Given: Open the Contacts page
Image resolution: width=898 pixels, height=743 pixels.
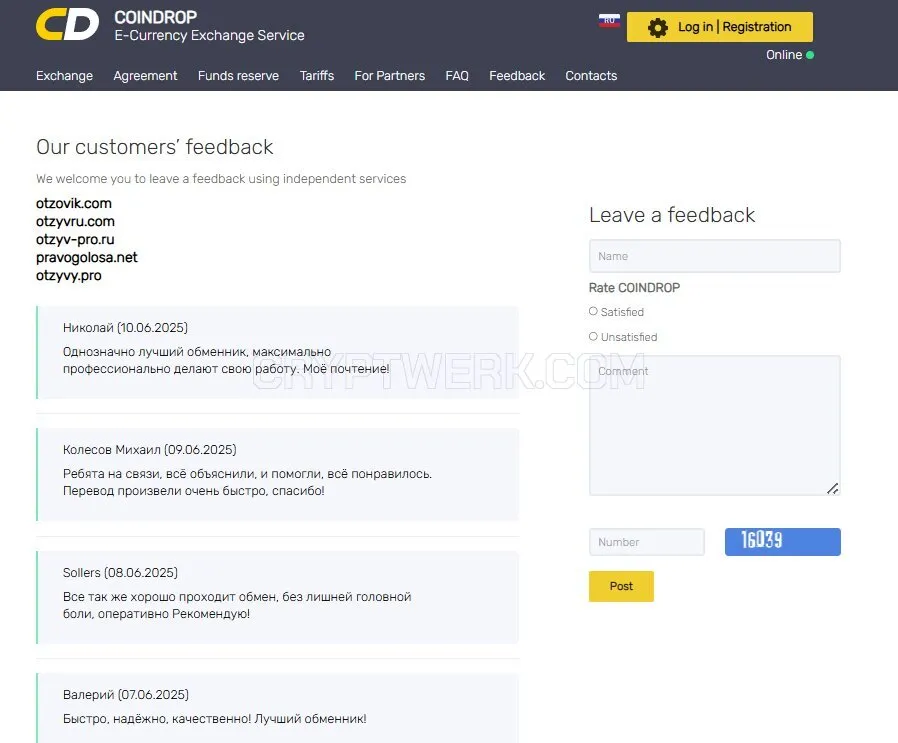Looking at the screenshot, I should [x=591, y=76].
